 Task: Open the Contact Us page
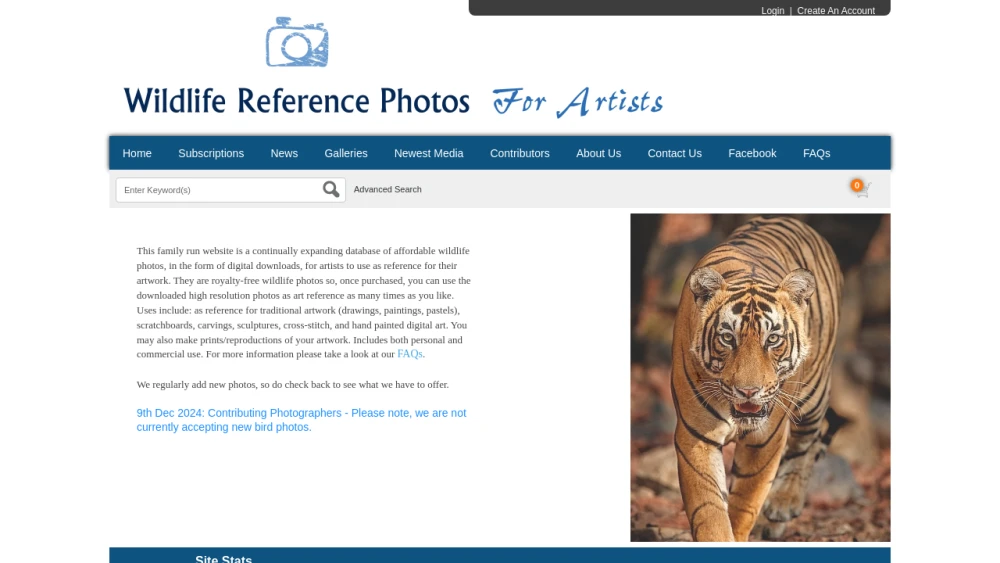point(675,153)
